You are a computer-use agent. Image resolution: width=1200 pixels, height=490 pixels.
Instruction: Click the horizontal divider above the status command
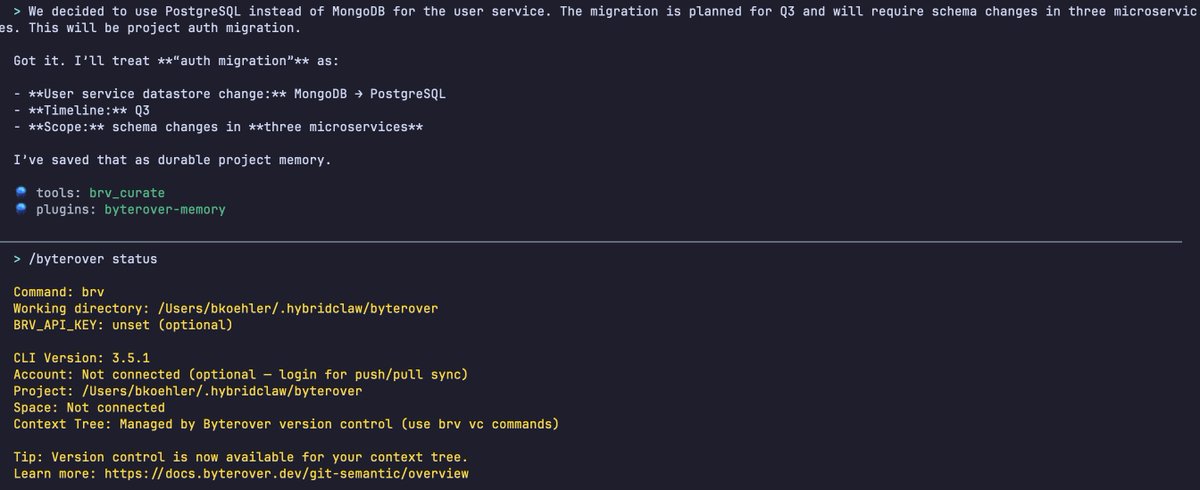(600, 241)
